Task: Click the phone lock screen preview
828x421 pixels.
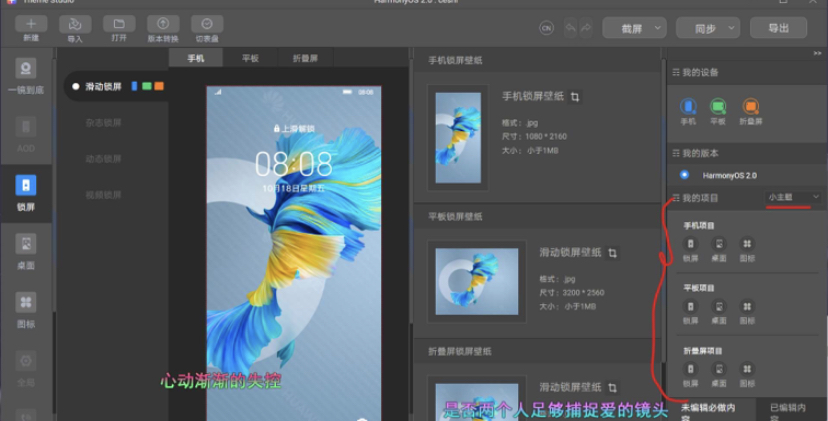Action: tap(294, 254)
